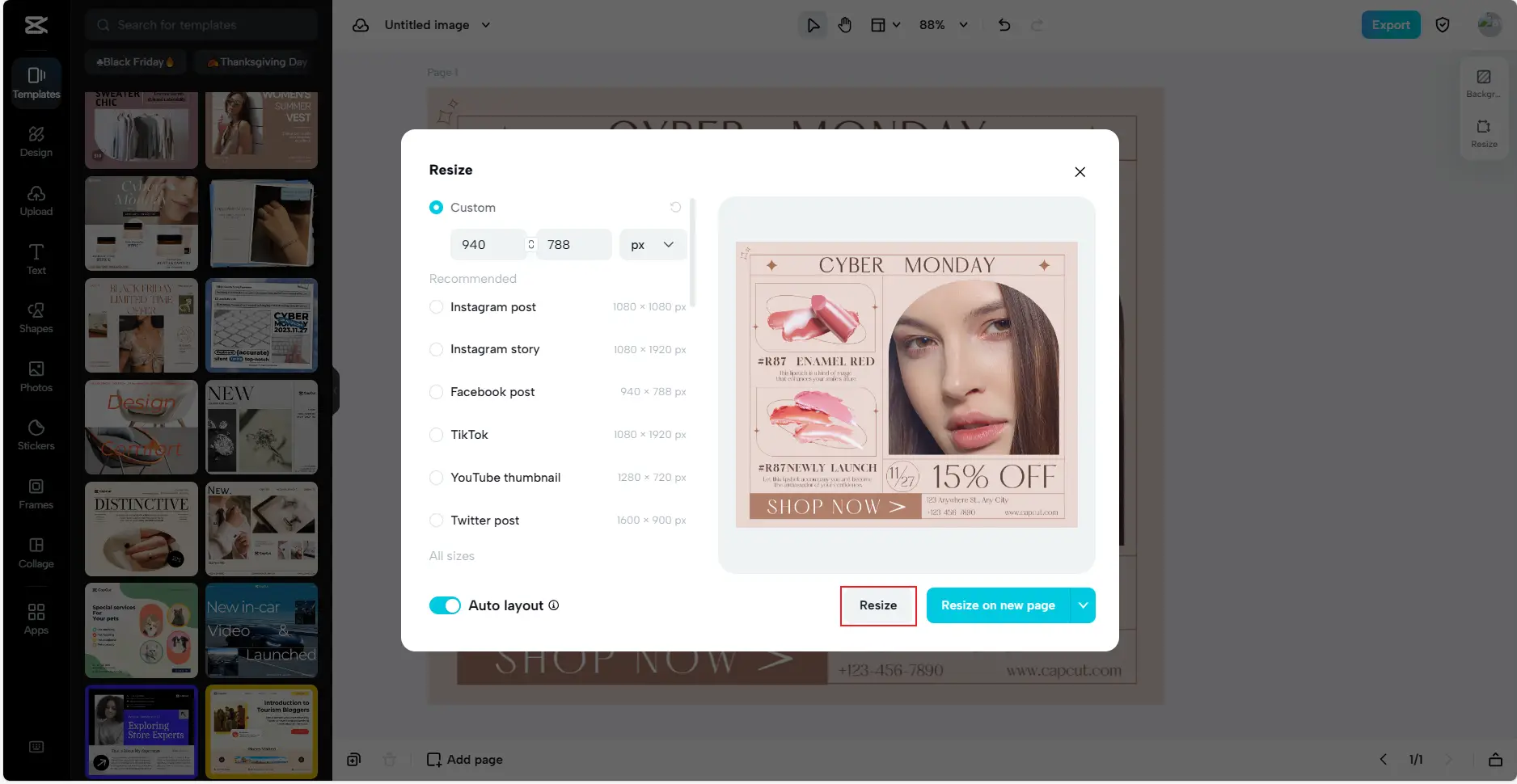Open the Shapes panel

tap(36, 317)
